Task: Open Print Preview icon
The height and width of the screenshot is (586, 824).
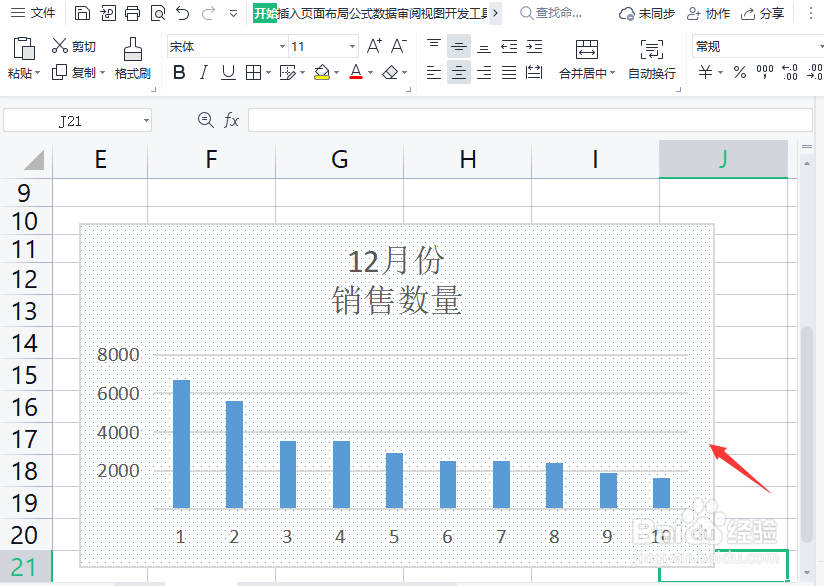Action: click(158, 13)
